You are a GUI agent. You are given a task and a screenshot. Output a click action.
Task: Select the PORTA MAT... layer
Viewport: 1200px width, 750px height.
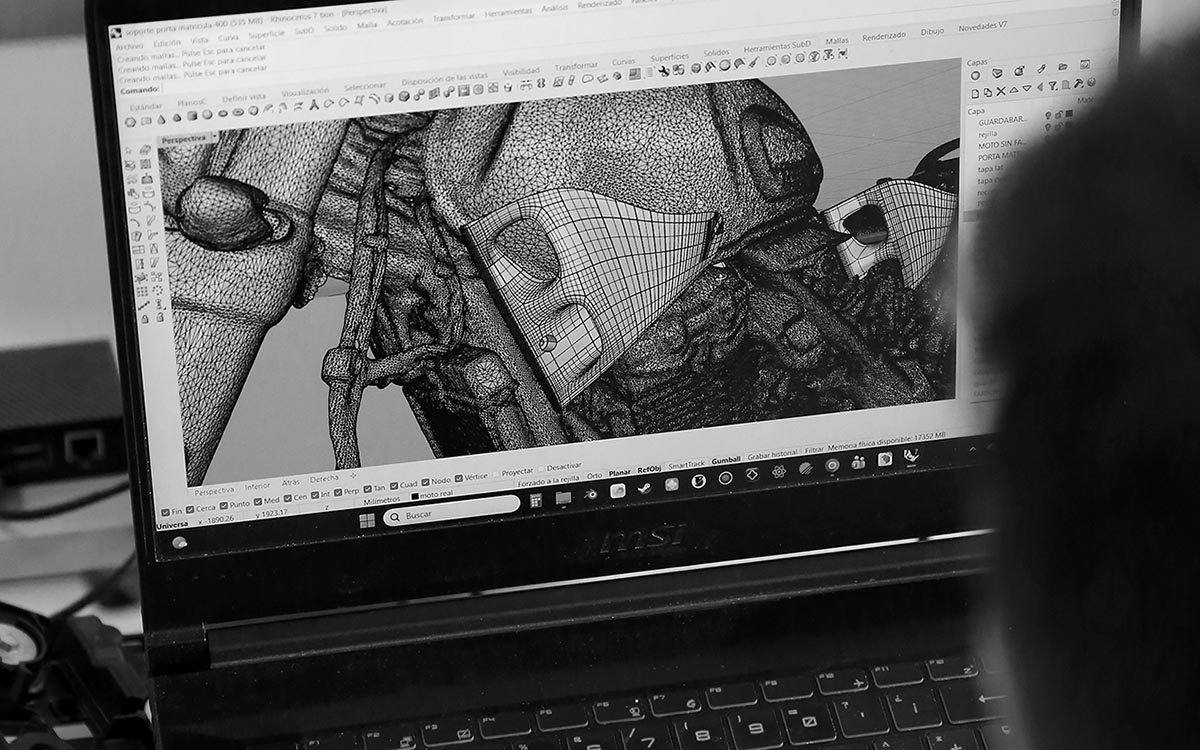coord(998,157)
